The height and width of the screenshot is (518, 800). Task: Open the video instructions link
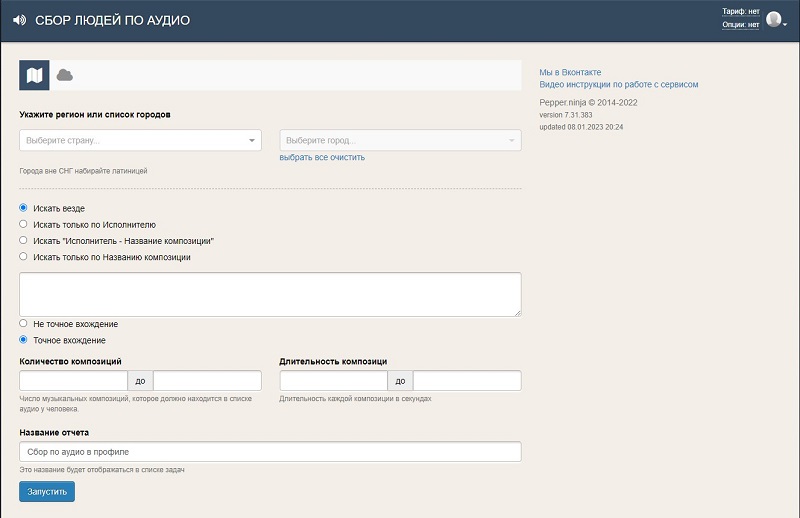pos(618,85)
